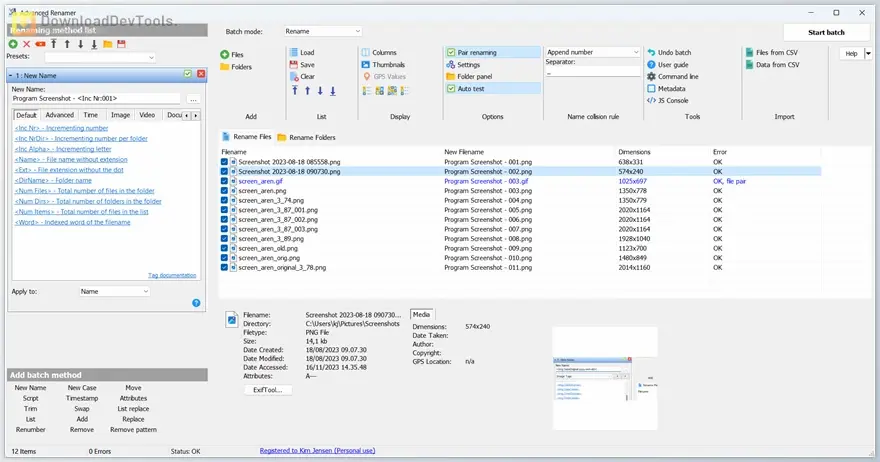880x462 pixels.
Task: Expand the Help dropdown arrow
Action: click(868, 54)
